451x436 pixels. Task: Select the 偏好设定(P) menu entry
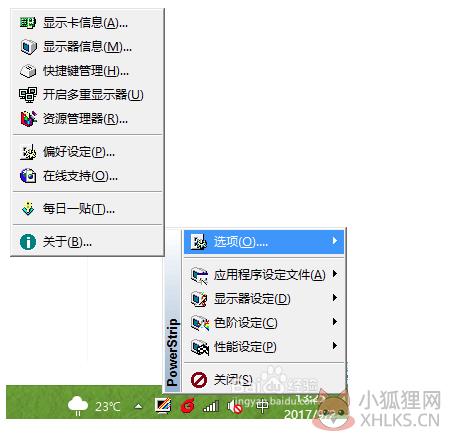[88, 152]
